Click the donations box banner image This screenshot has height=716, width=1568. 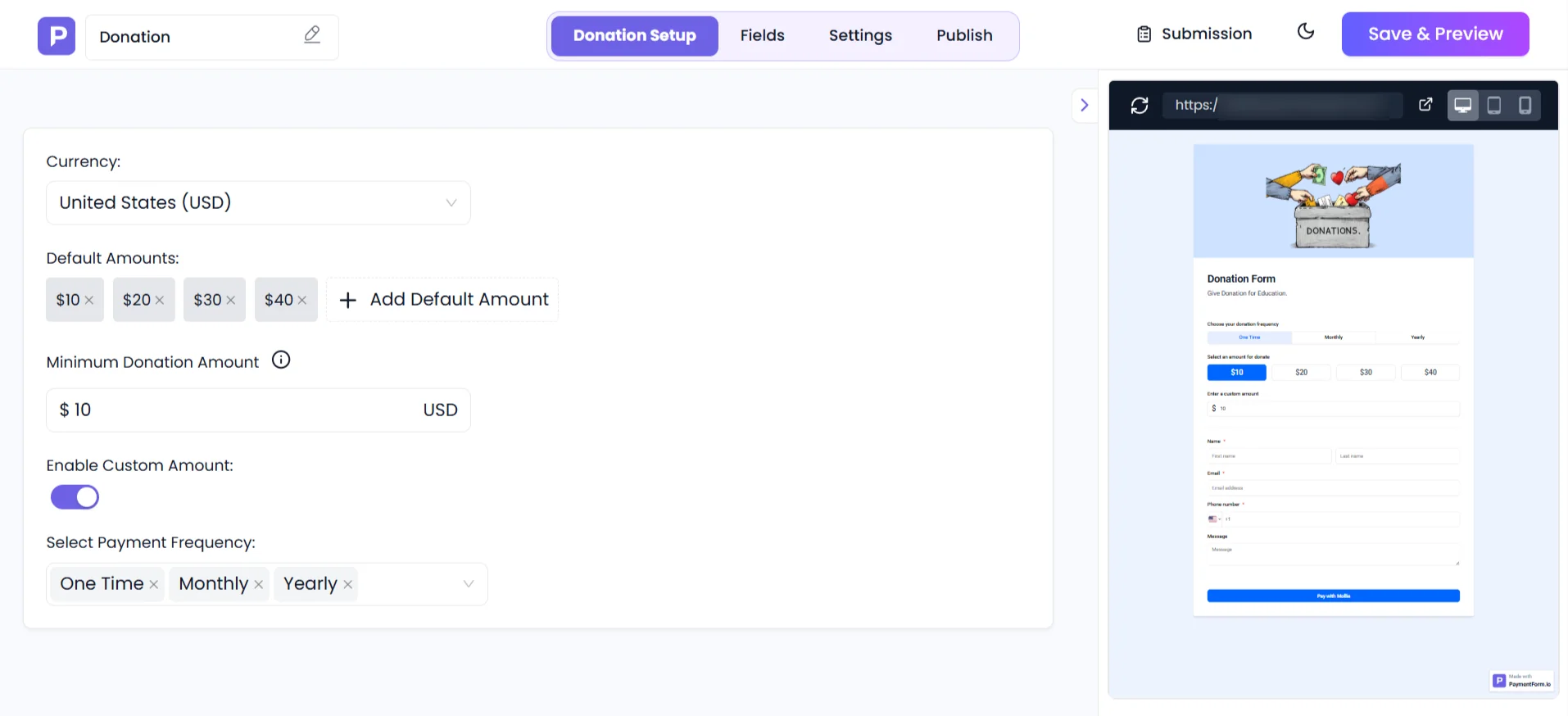[1334, 202]
